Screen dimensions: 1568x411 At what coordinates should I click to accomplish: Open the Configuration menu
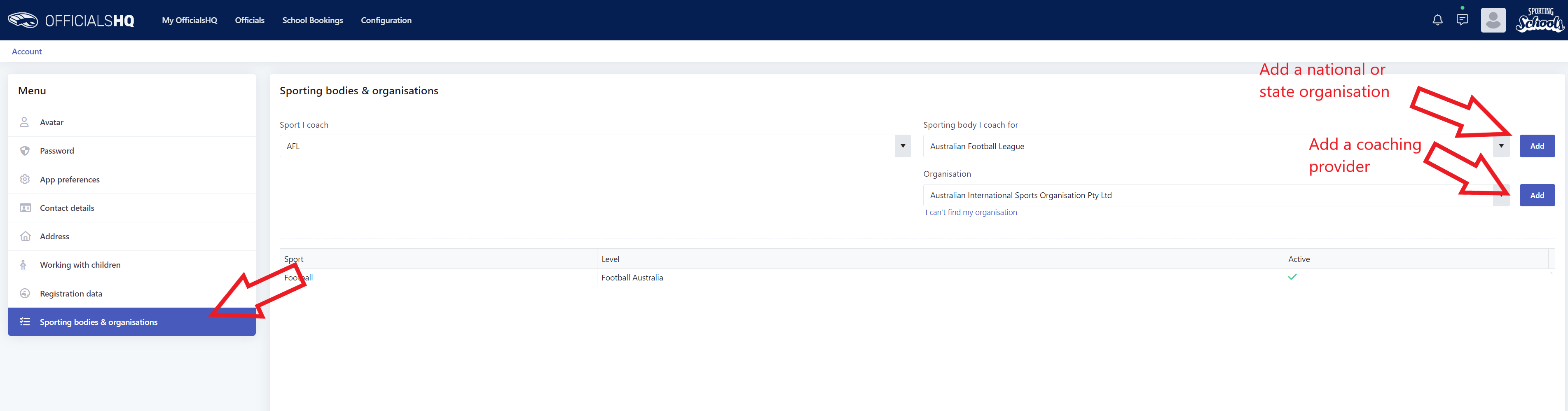point(386,20)
